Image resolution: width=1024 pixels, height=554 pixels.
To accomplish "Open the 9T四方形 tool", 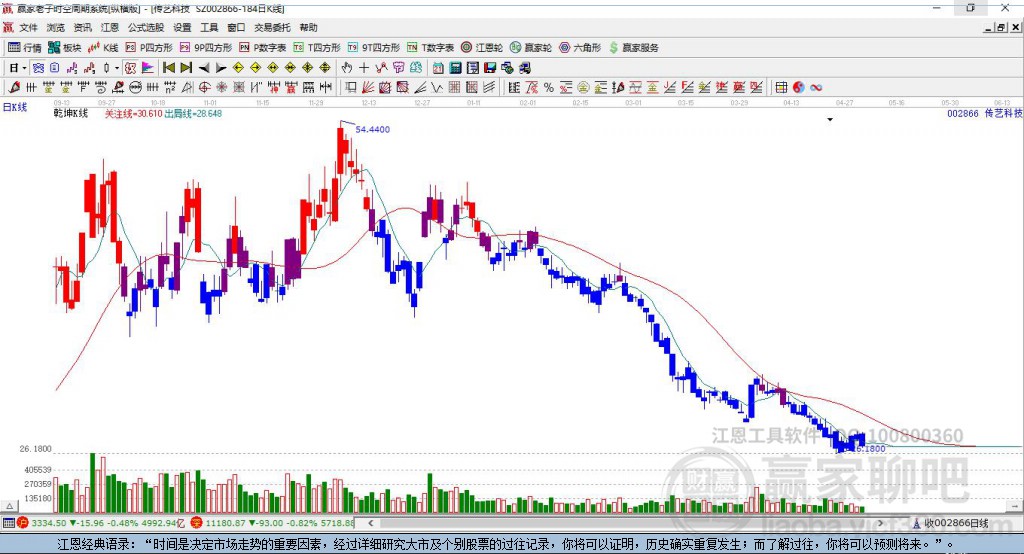I will pyautogui.click(x=374, y=48).
